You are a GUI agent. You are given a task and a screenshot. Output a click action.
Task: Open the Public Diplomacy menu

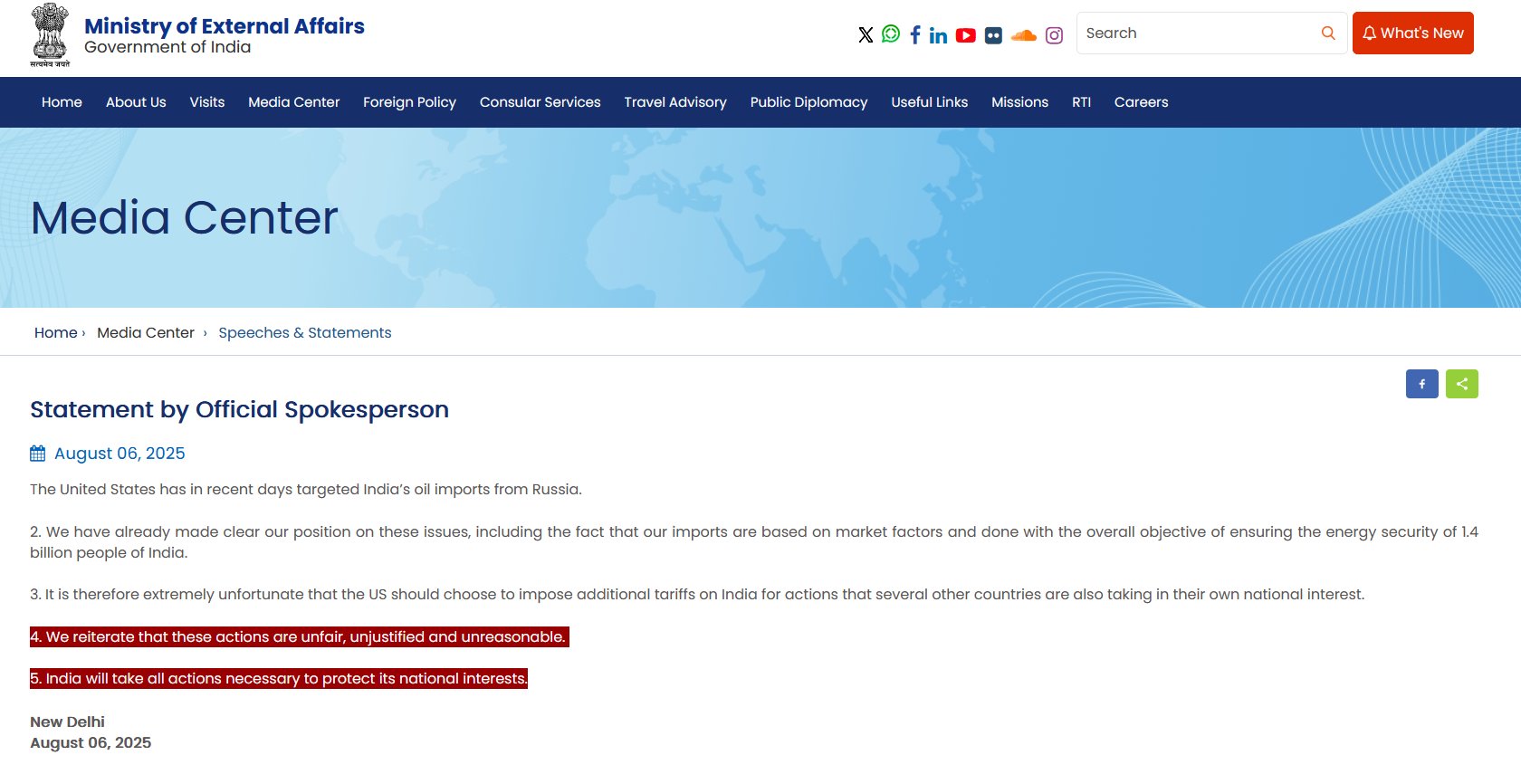coord(808,102)
